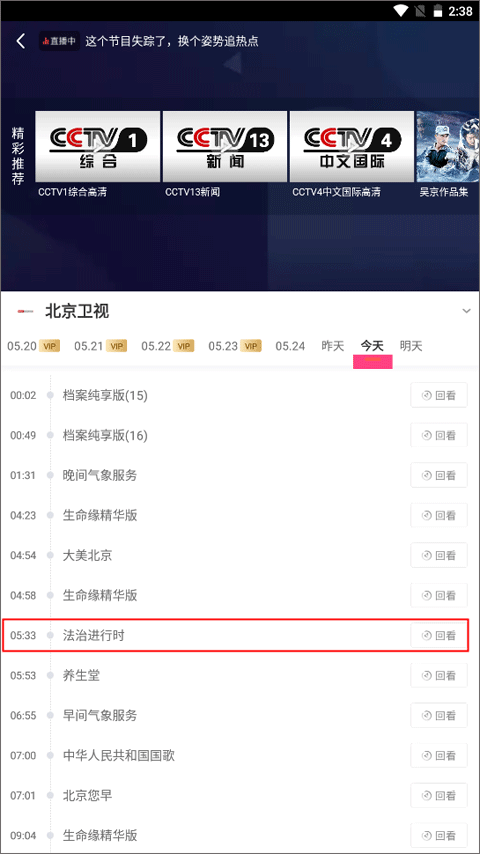Select the 今天 date tab
Image resolution: width=480 pixels, height=854 pixels.
click(x=372, y=346)
